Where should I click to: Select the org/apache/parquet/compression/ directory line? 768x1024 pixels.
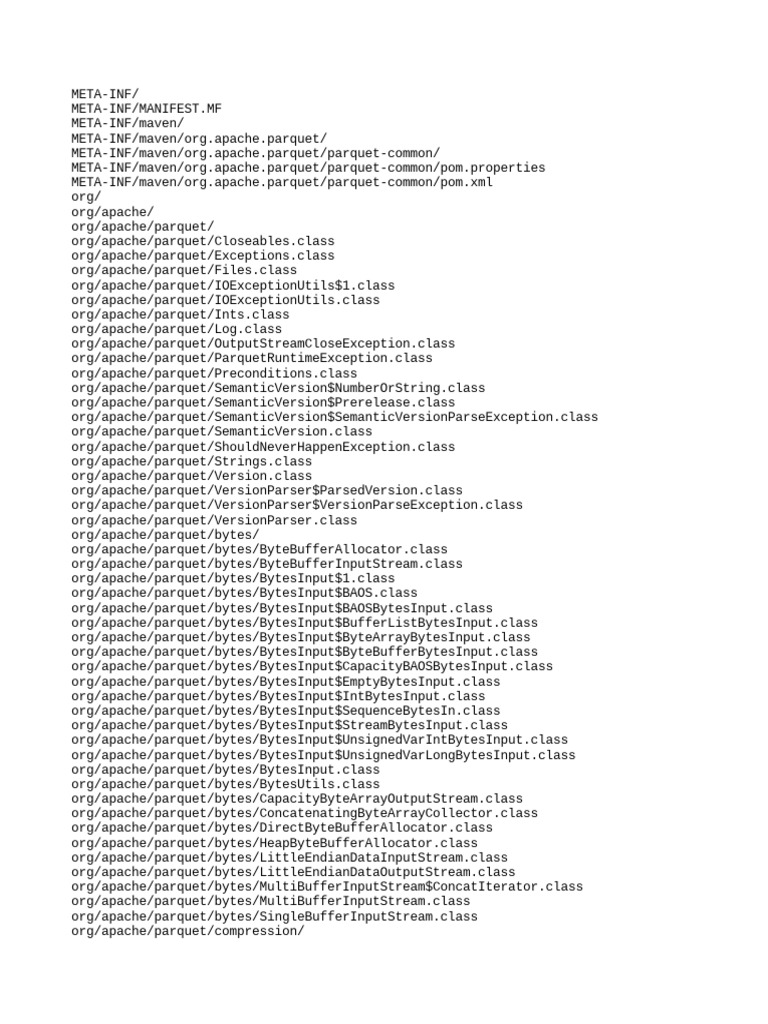pyautogui.click(x=188, y=931)
